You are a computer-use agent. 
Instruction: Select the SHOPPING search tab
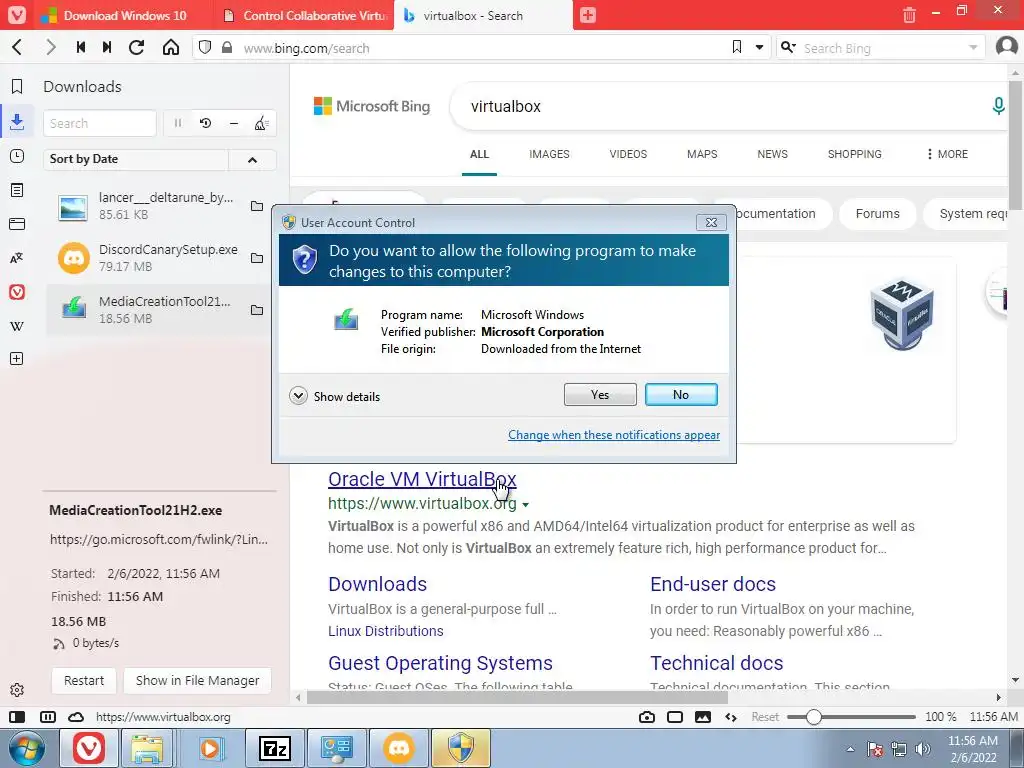click(x=854, y=154)
